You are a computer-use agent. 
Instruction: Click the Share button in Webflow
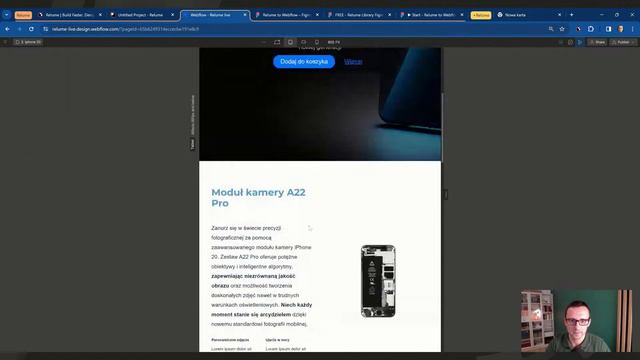point(598,42)
